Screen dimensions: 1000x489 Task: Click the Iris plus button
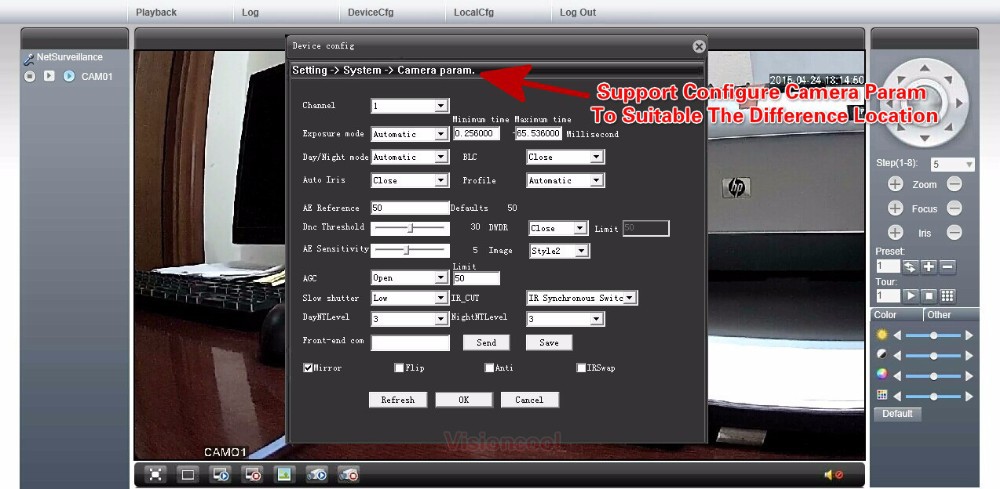tap(895, 232)
